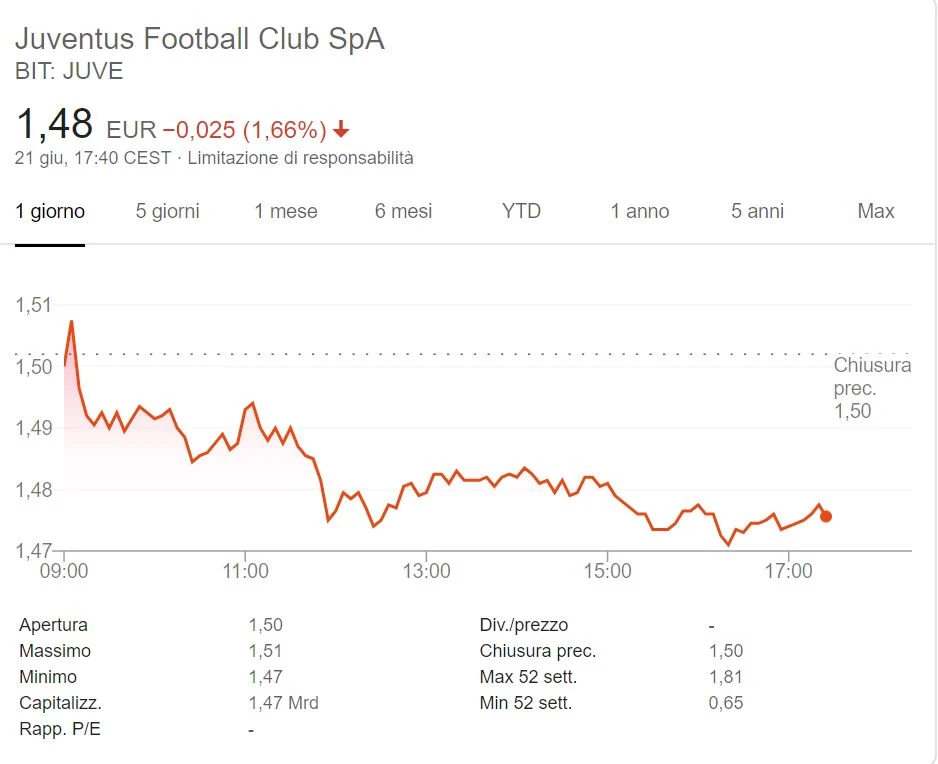Click the red down arrow icon

(341, 129)
